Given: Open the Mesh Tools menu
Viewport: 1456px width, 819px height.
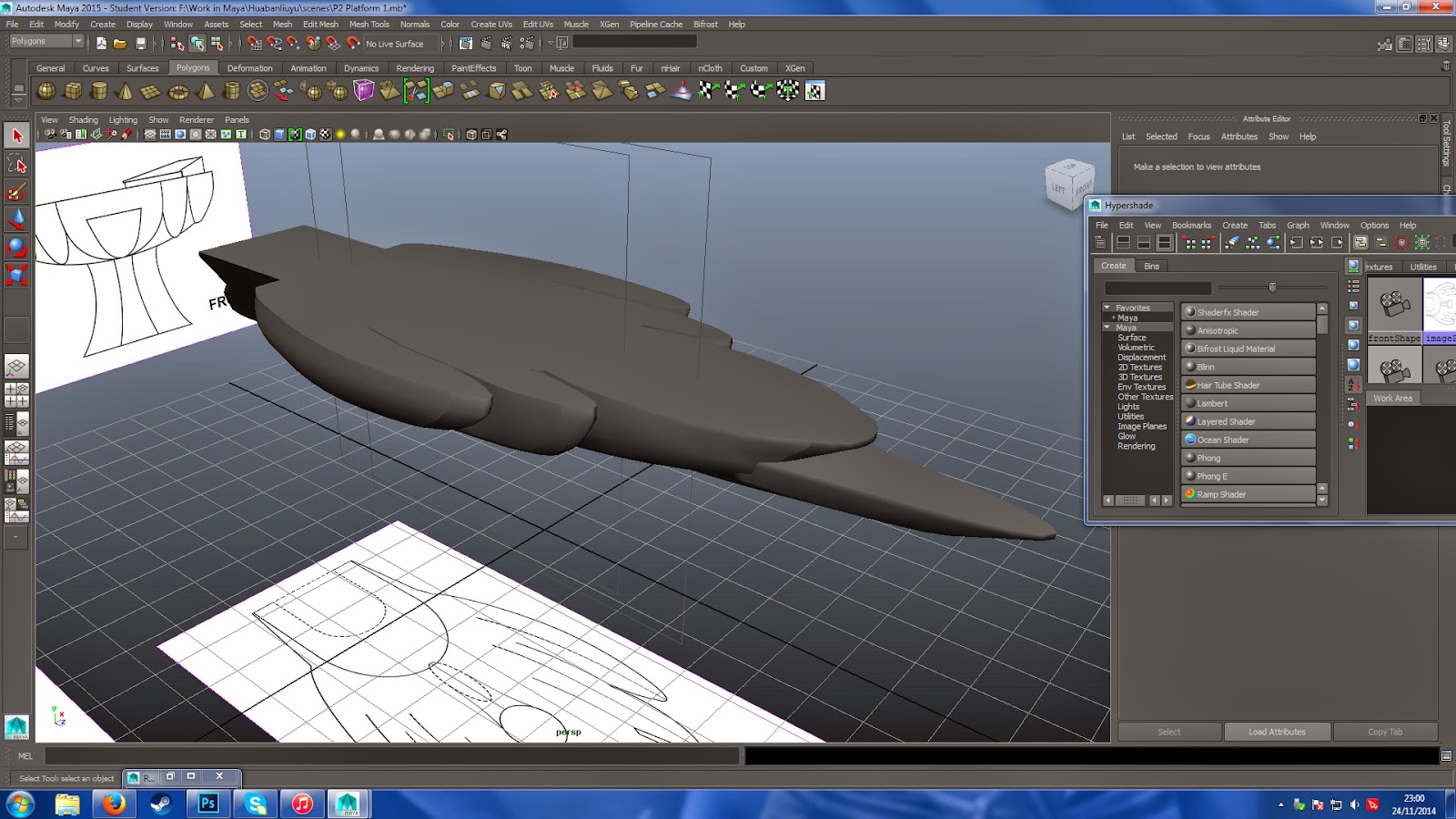Looking at the screenshot, I should click(x=369, y=25).
